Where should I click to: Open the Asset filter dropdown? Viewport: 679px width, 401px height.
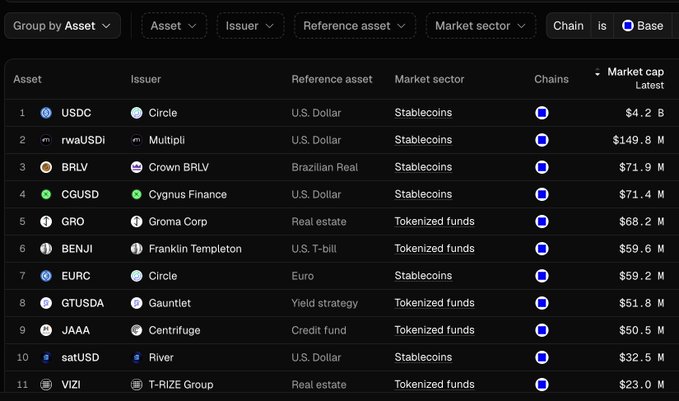174,26
